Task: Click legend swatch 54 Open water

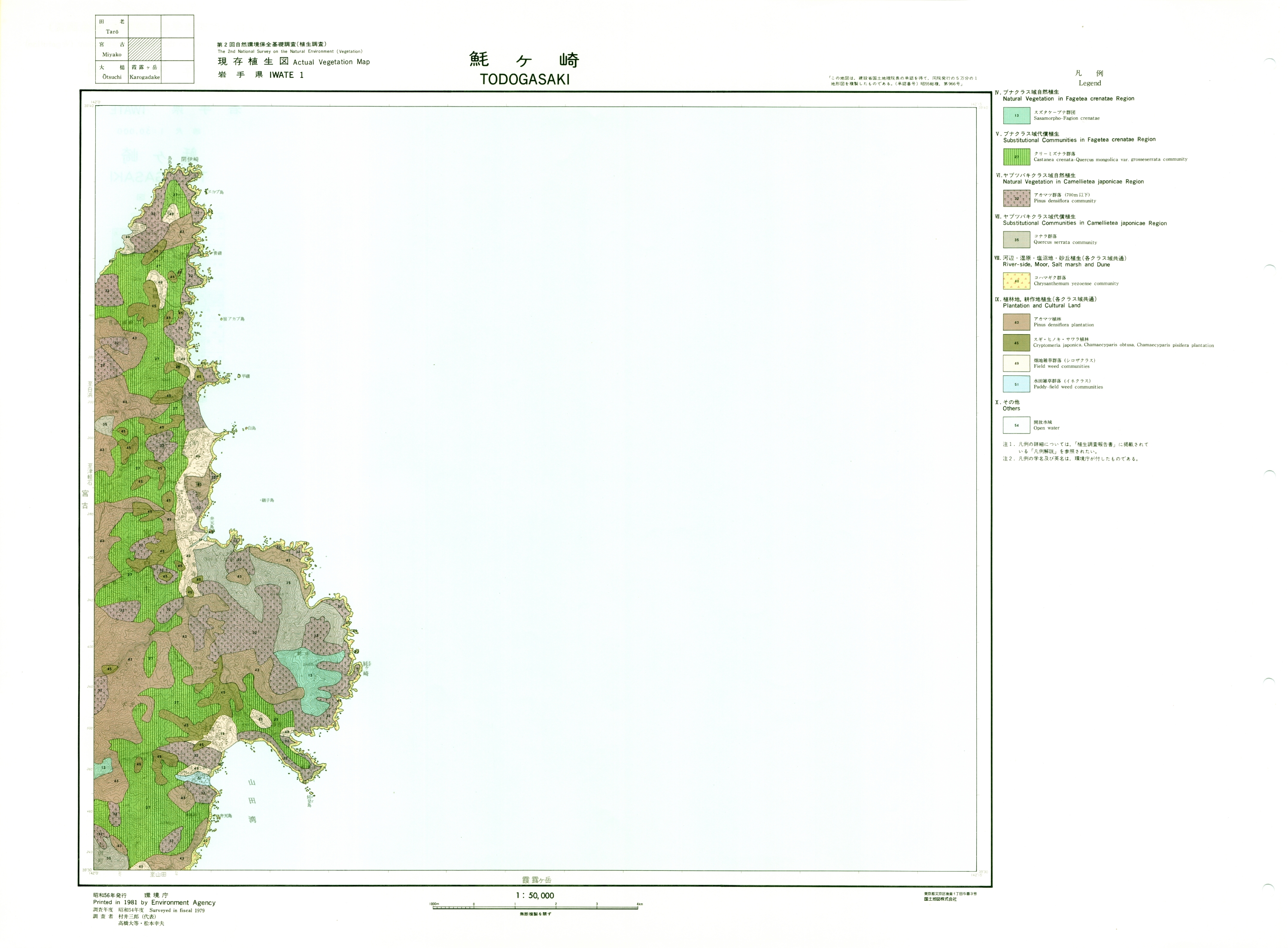Action: 1016,425
